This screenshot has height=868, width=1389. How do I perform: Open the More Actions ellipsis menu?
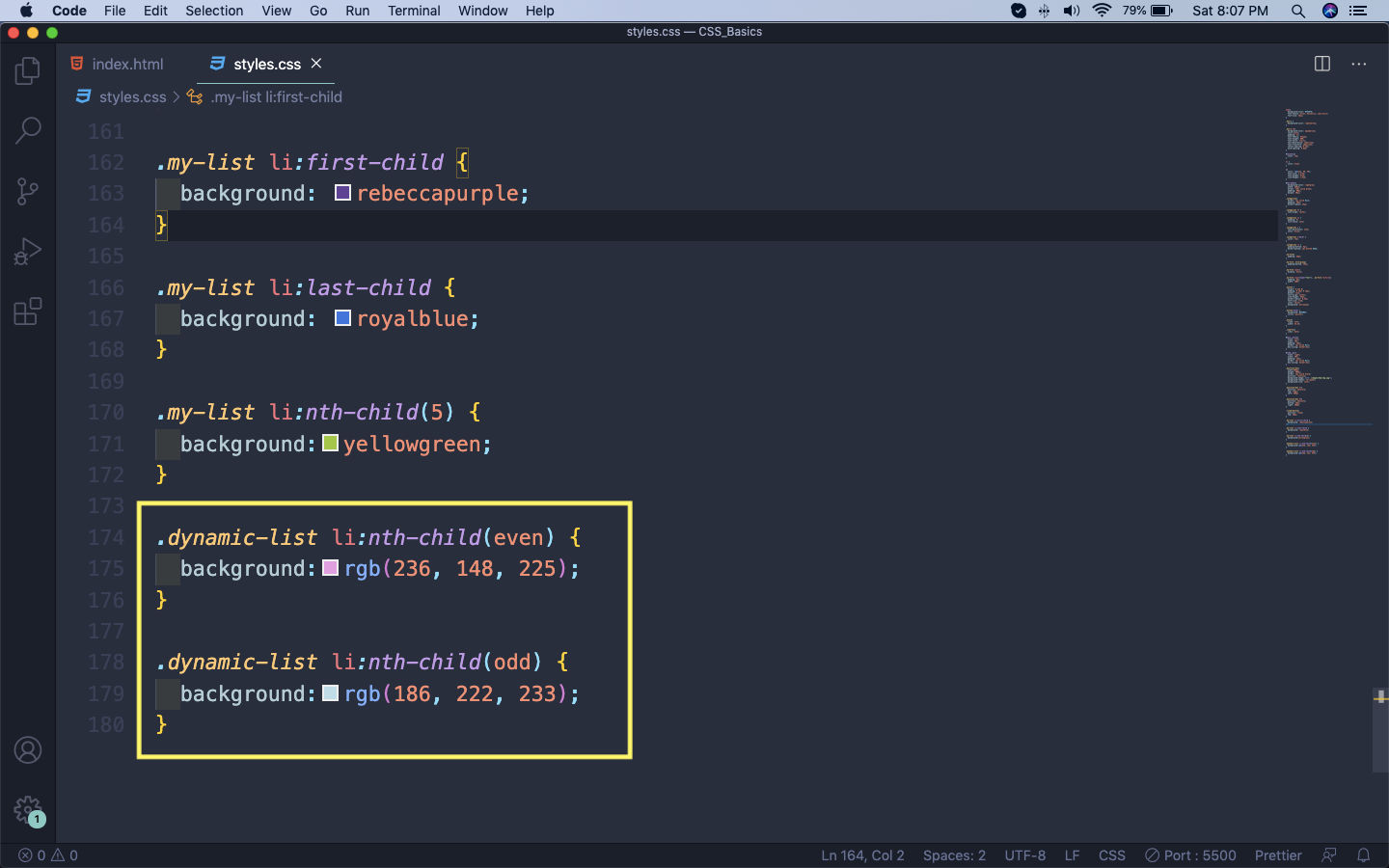tap(1359, 64)
